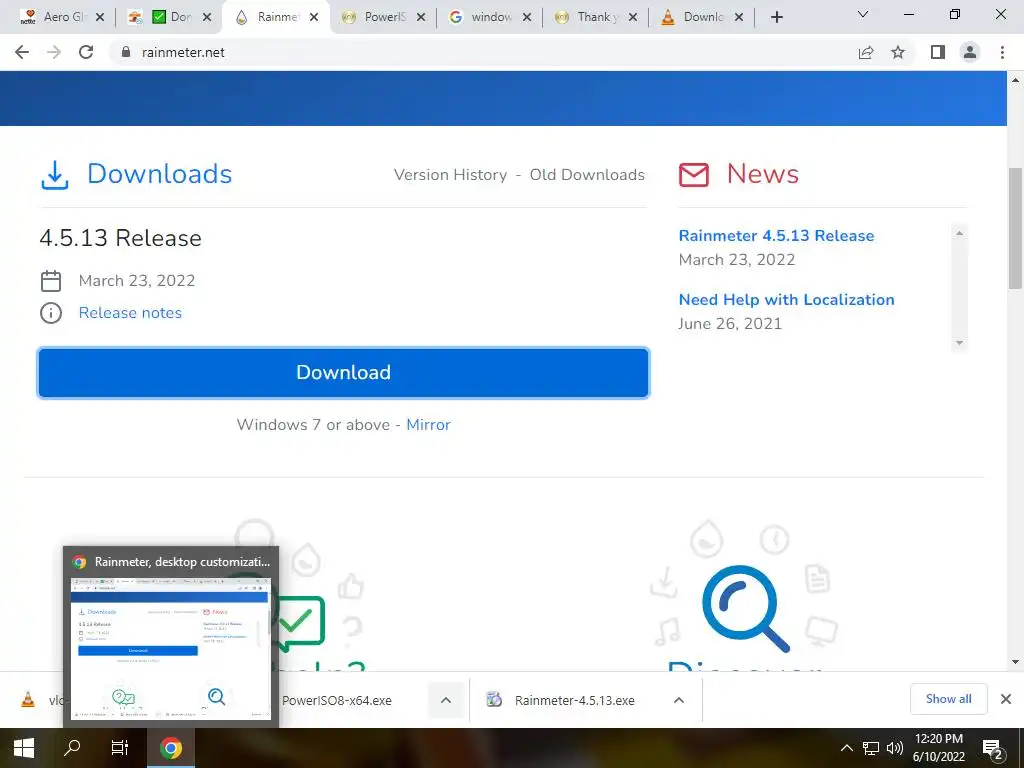Click the News envelope icon
Screen dimensions: 1024x768
tap(694, 175)
